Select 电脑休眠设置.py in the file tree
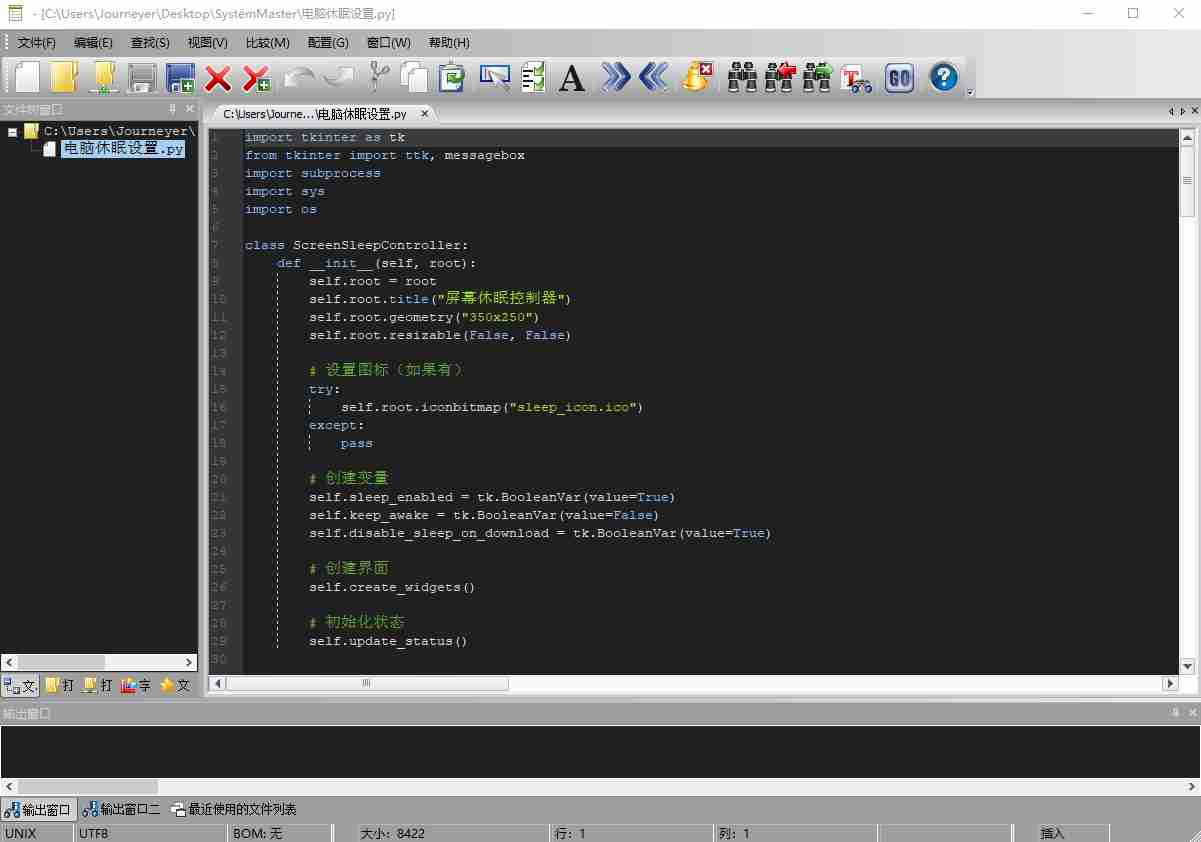Viewport: 1201px width, 842px height. 123,149
